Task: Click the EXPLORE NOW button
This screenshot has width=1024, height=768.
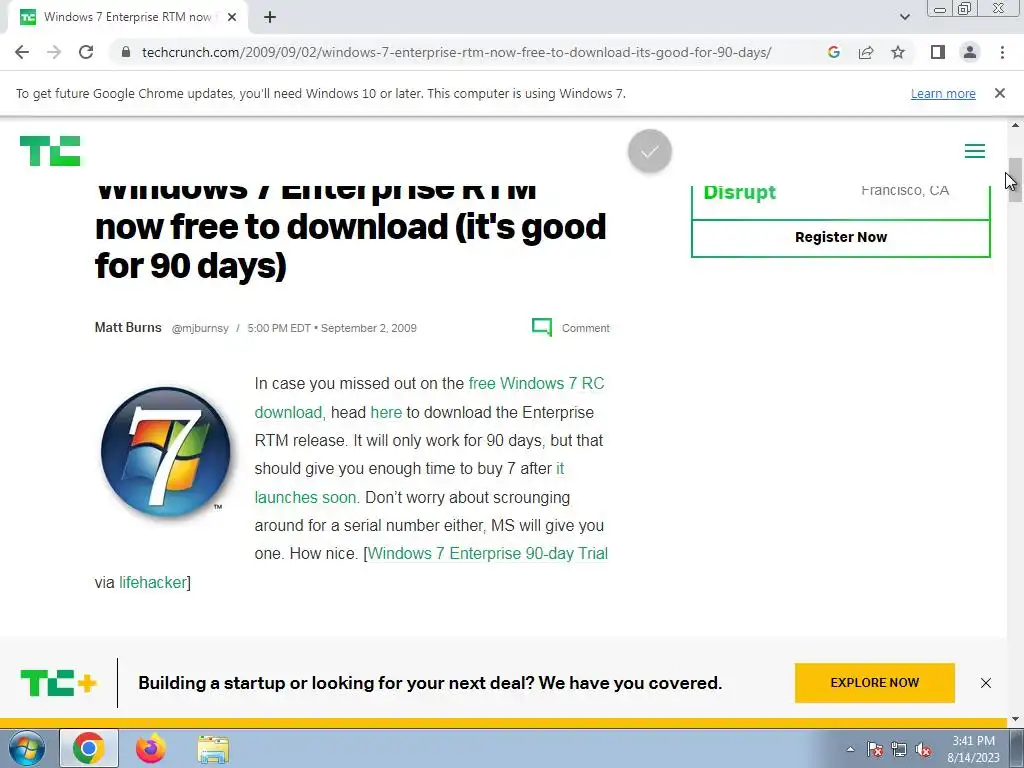Action: [874, 683]
